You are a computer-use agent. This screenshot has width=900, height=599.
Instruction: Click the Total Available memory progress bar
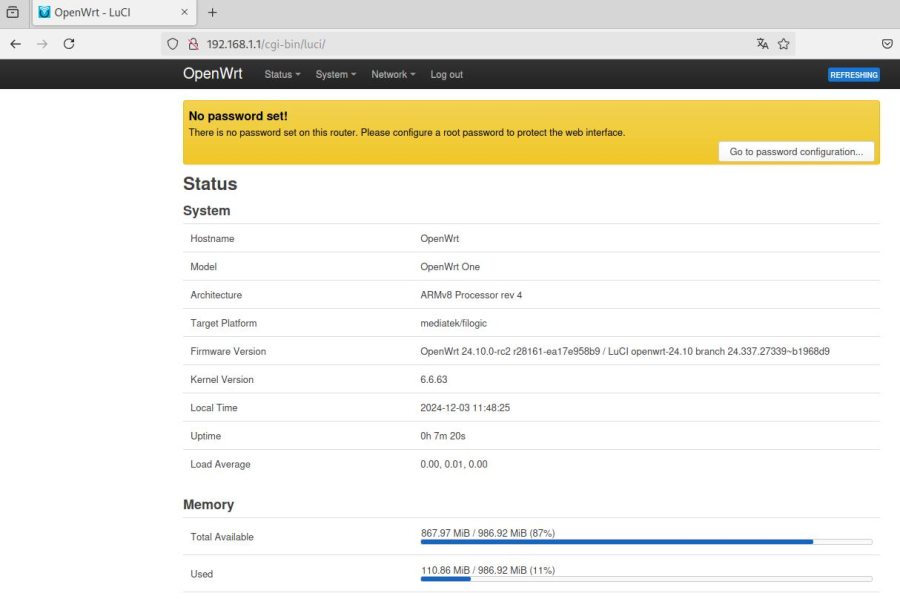[x=646, y=541]
